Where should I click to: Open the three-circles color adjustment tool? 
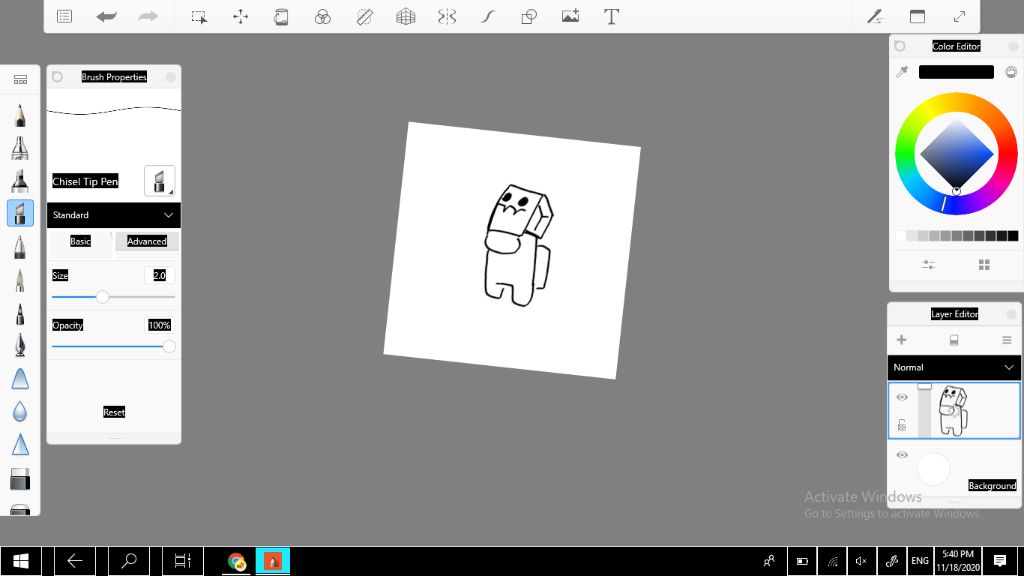[x=323, y=16]
